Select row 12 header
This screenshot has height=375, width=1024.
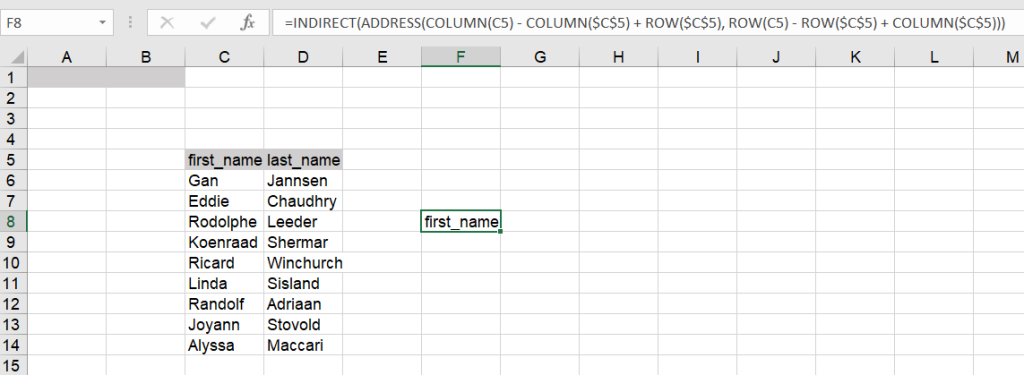click(x=13, y=304)
